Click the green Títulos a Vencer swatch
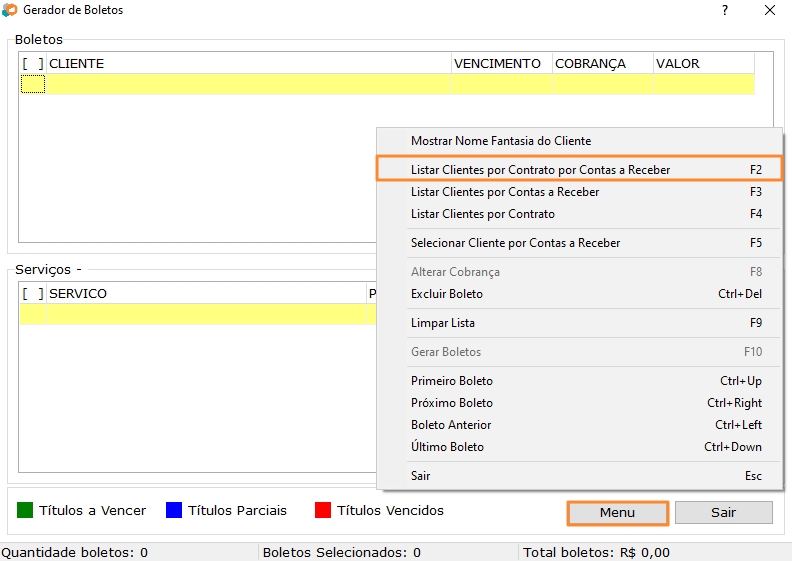792x561 pixels. 26,511
